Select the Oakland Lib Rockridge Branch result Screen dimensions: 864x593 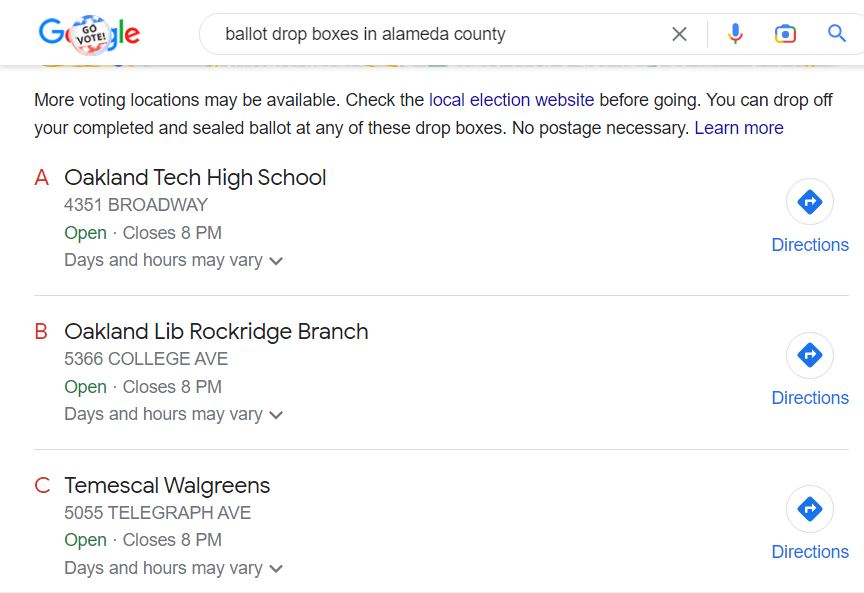coord(216,332)
